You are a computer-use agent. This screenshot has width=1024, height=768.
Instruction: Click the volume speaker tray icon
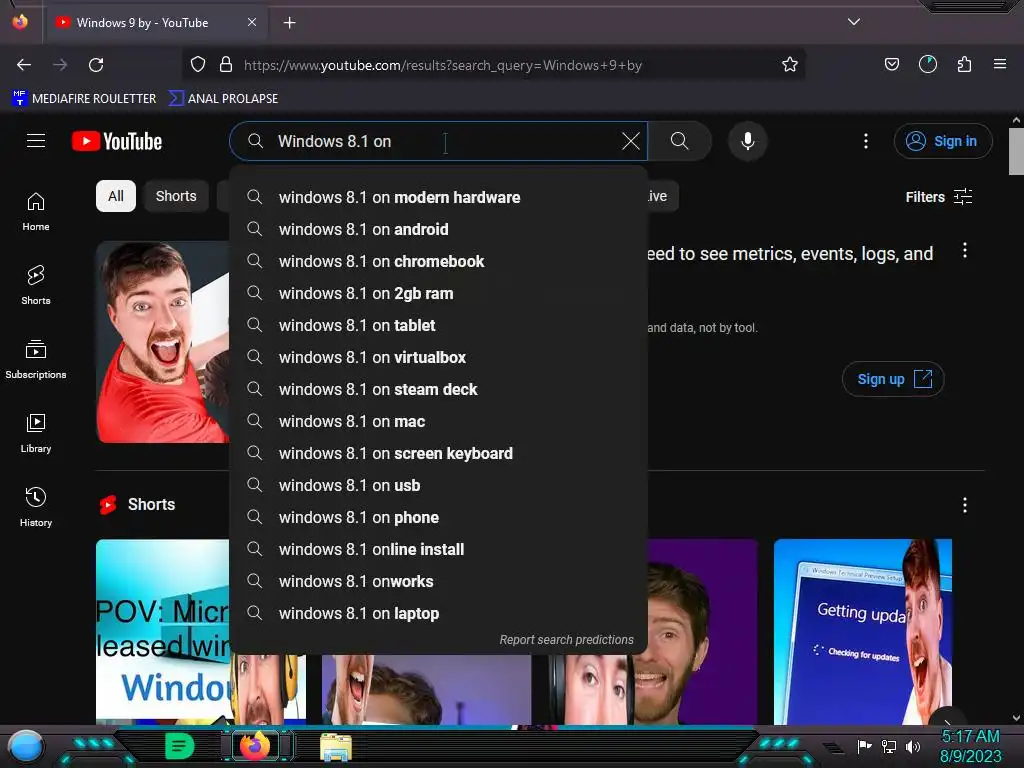[913, 746]
